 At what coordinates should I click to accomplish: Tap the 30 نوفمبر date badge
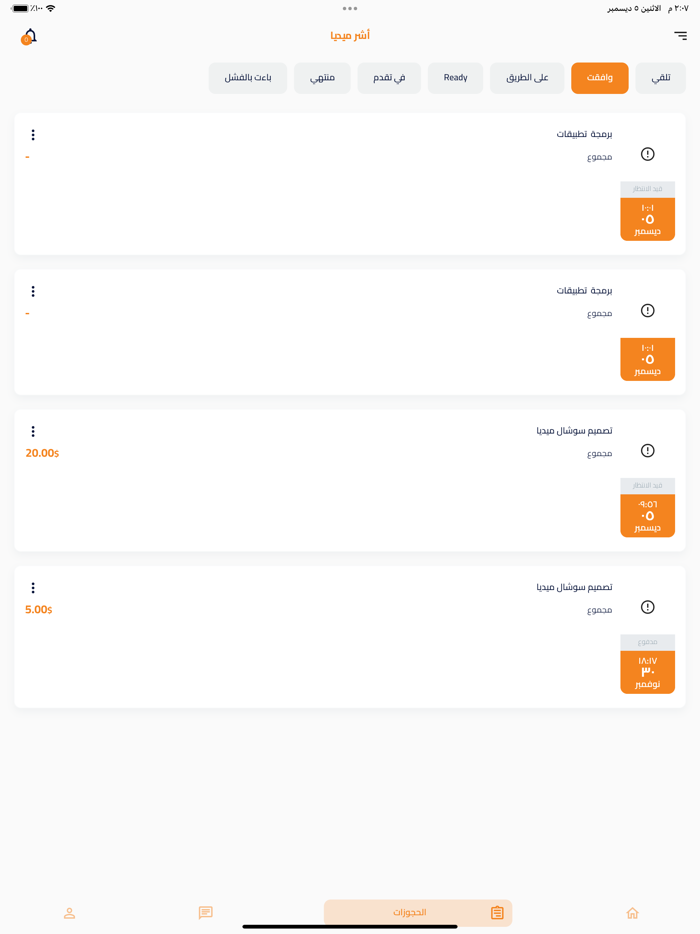point(647,672)
